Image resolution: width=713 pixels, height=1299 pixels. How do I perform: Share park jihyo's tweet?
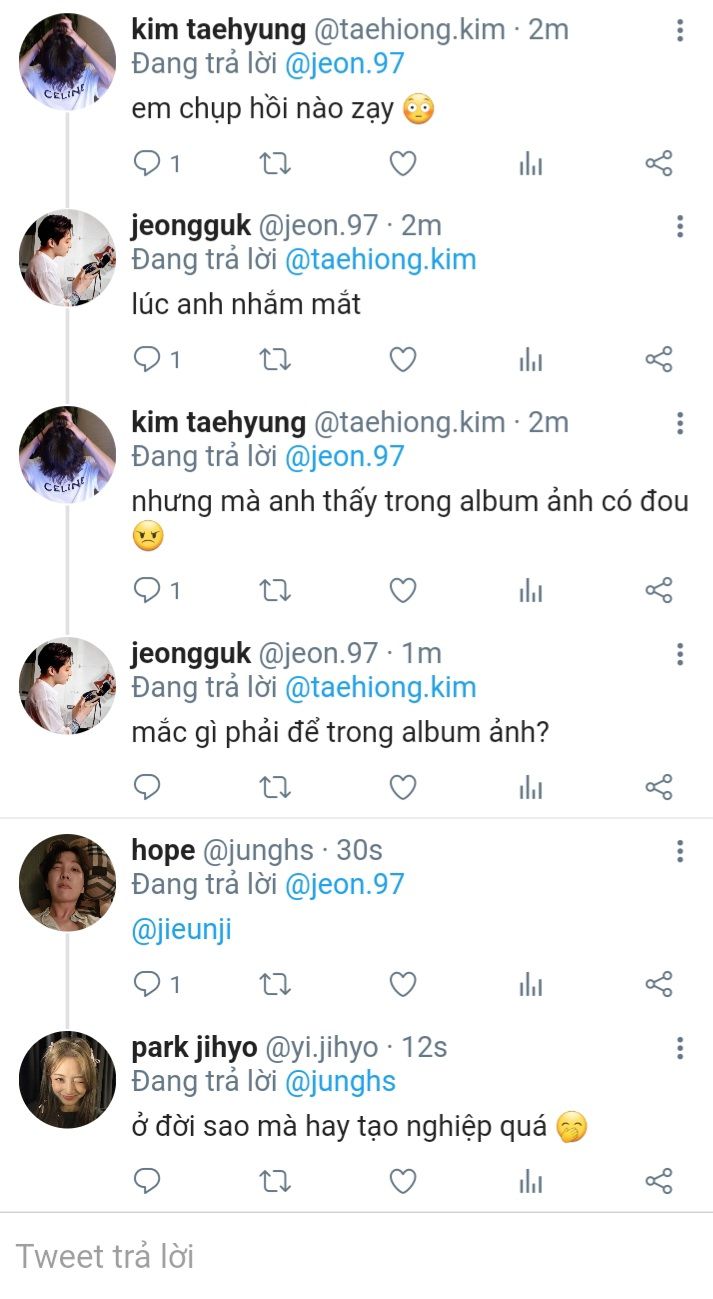pos(658,1181)
